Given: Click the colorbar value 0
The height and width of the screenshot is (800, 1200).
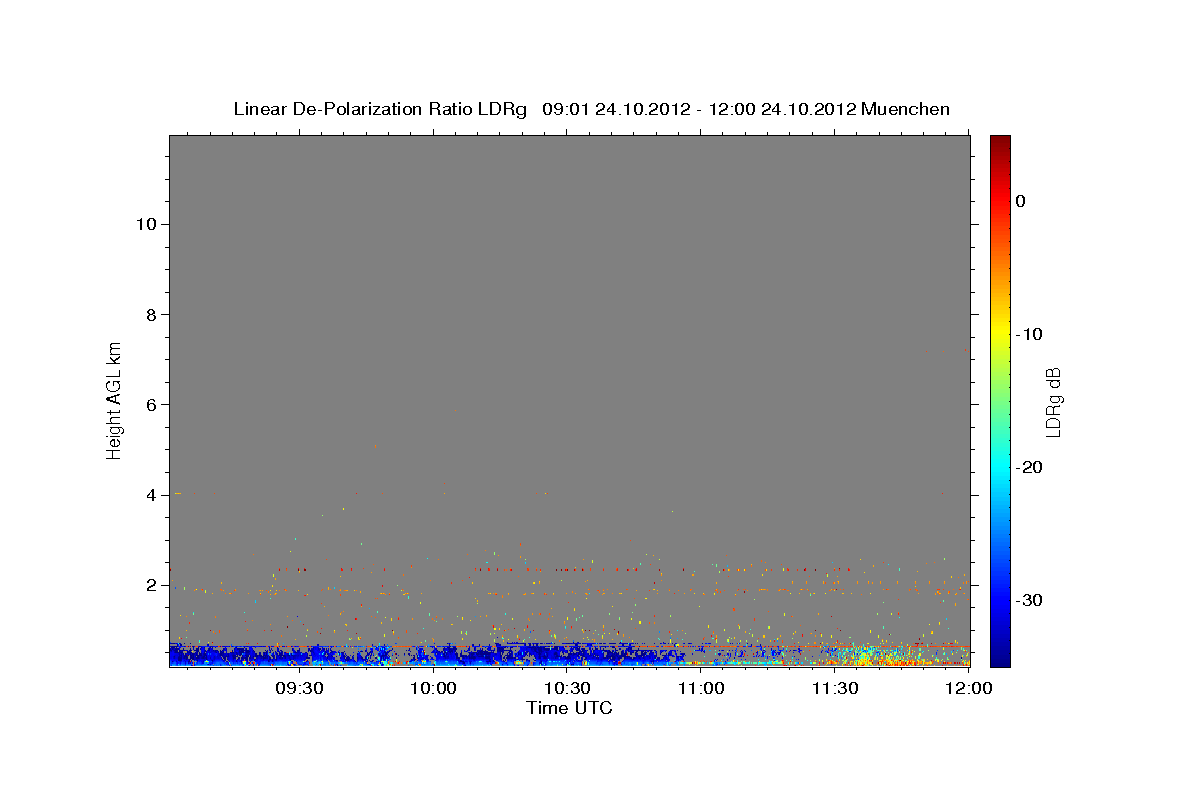Looking at the screenshot, I should point(1021,201).
